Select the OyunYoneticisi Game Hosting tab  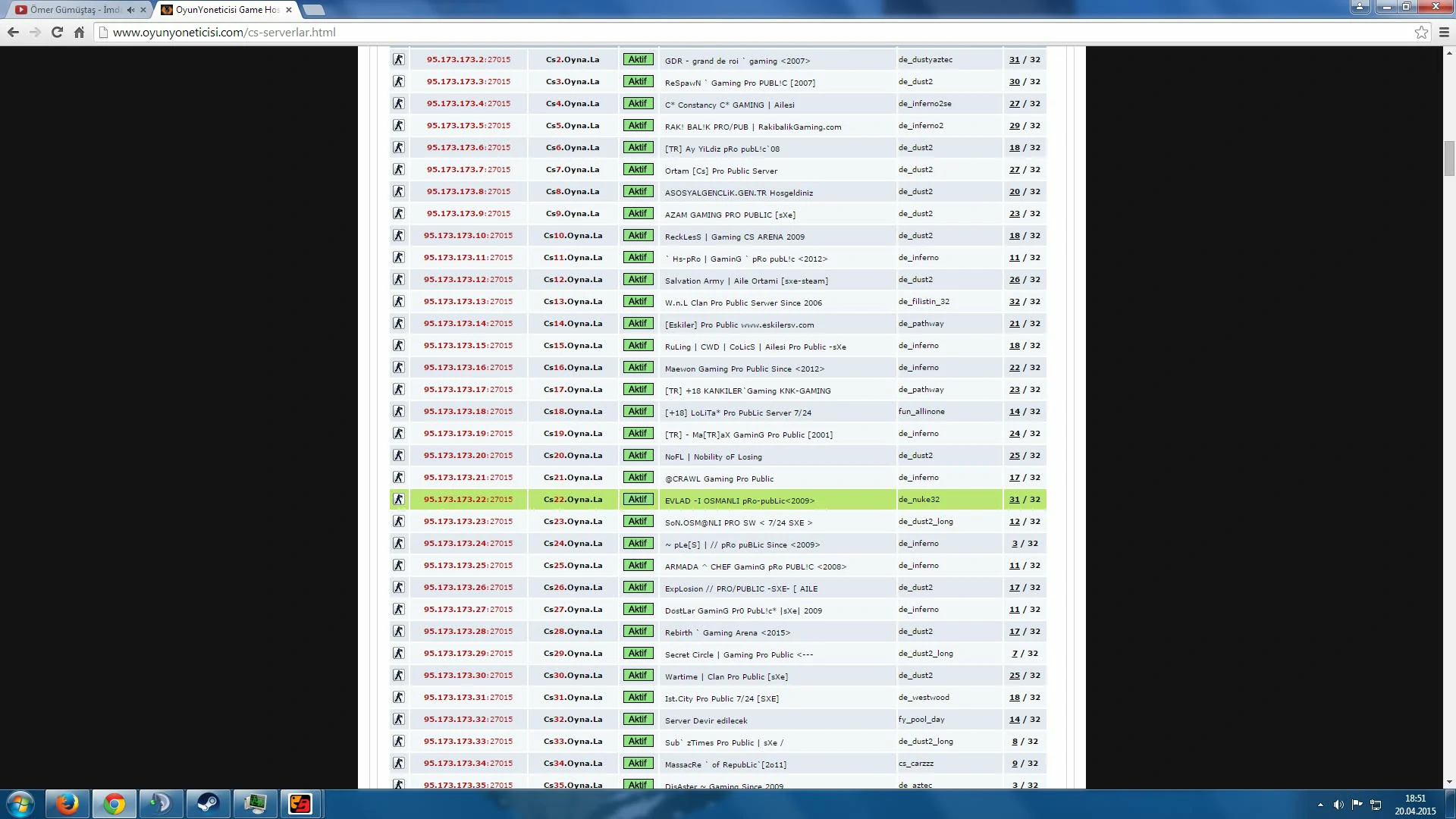pos(227,10)
